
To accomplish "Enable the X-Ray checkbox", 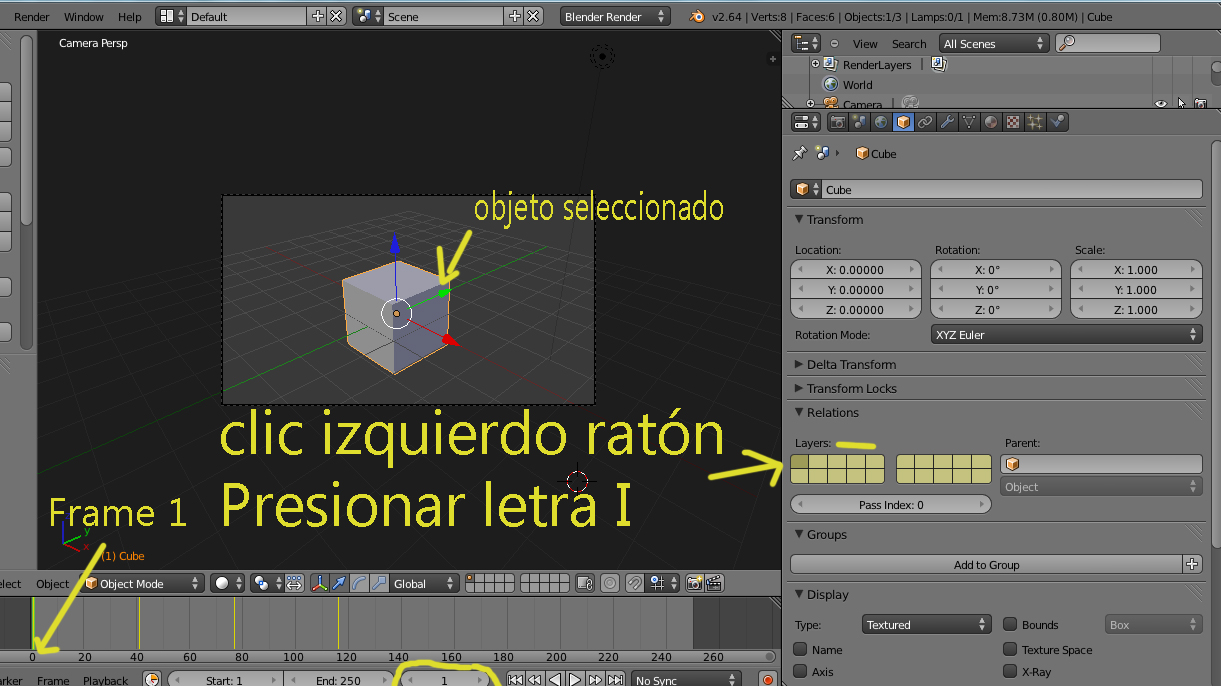I will click(1010, 672).
